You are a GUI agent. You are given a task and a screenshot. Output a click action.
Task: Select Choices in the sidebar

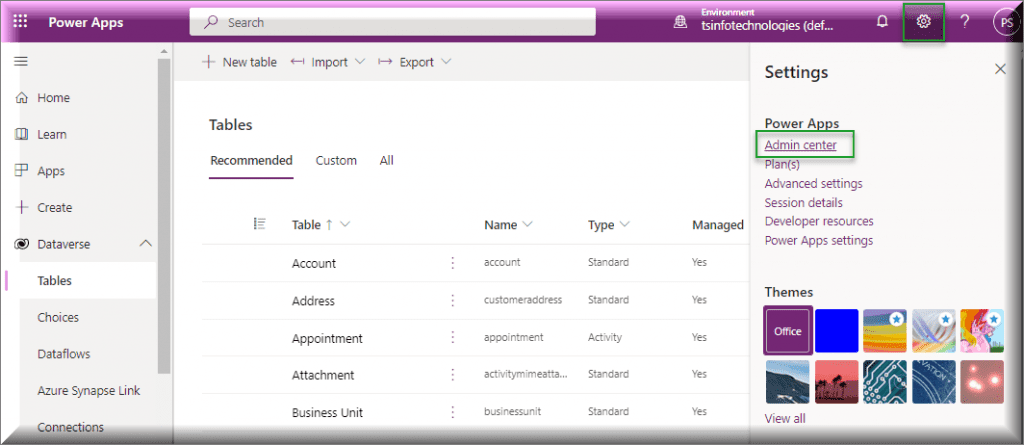tap(58, 318)
